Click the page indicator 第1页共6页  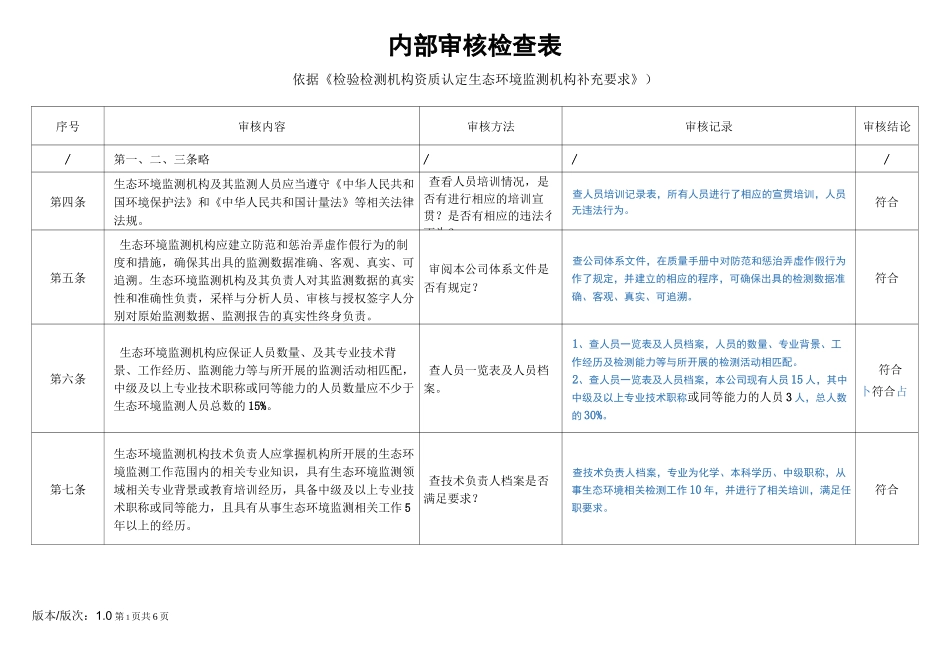(142, 616)
